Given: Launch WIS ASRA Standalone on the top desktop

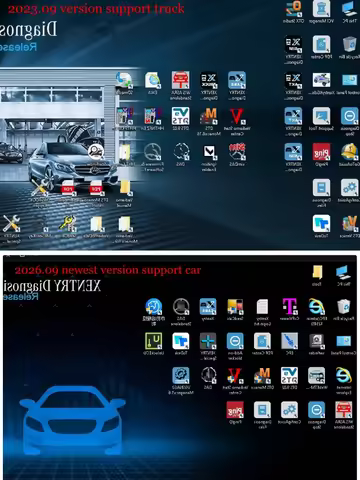Looking at the screenshot, I should click(181, 80).
